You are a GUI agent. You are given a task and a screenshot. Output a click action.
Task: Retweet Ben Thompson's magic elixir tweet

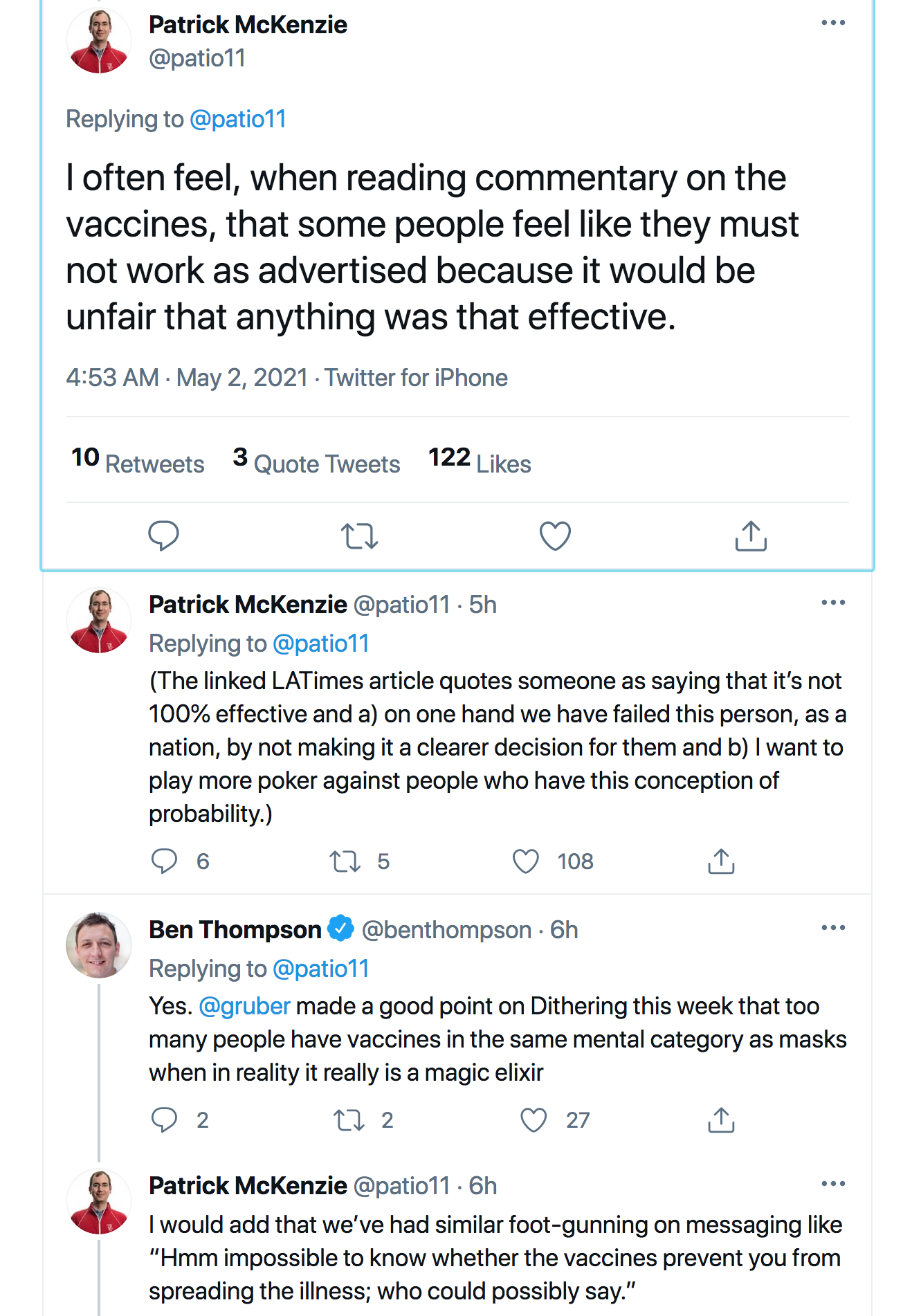349,1119
